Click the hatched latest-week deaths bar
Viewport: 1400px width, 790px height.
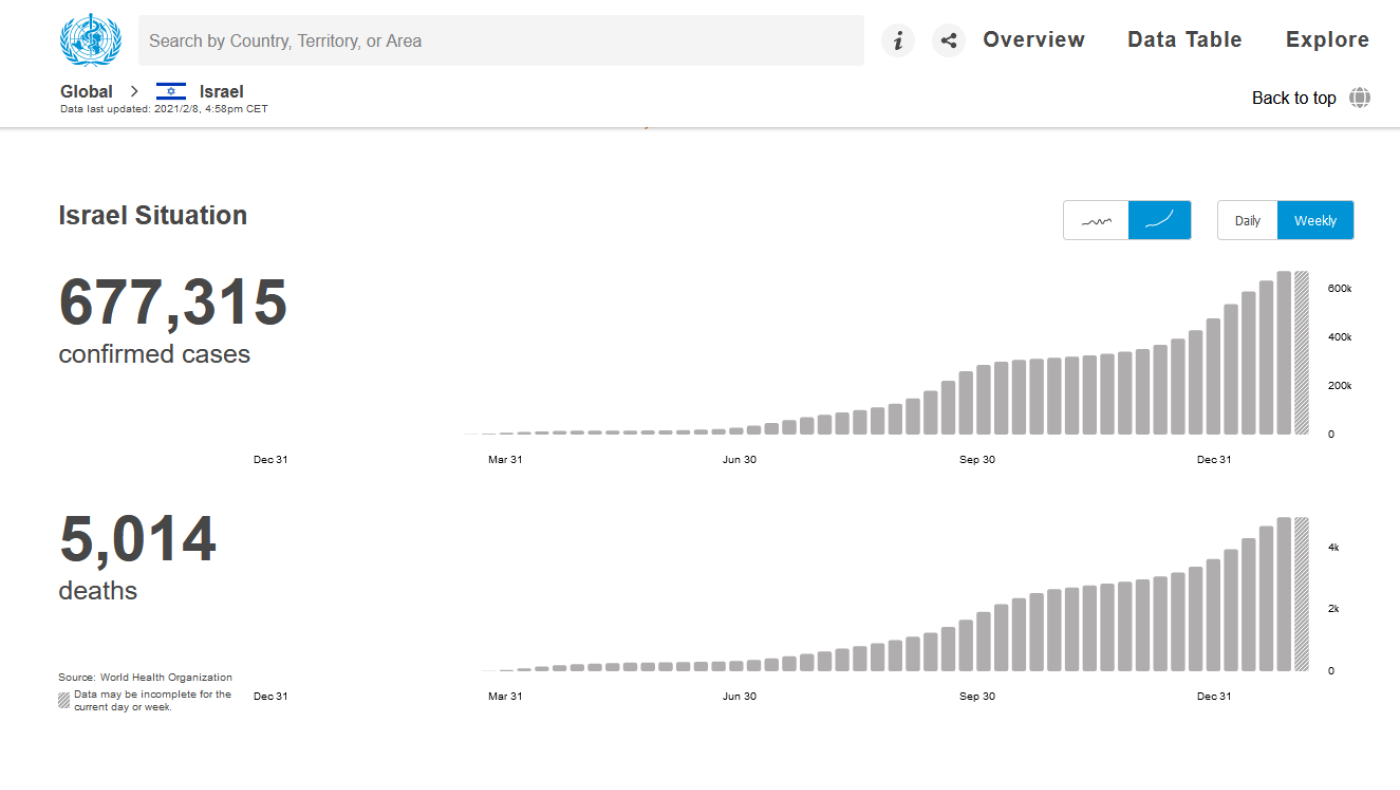pyautogui.click(x=1301, y=594)
